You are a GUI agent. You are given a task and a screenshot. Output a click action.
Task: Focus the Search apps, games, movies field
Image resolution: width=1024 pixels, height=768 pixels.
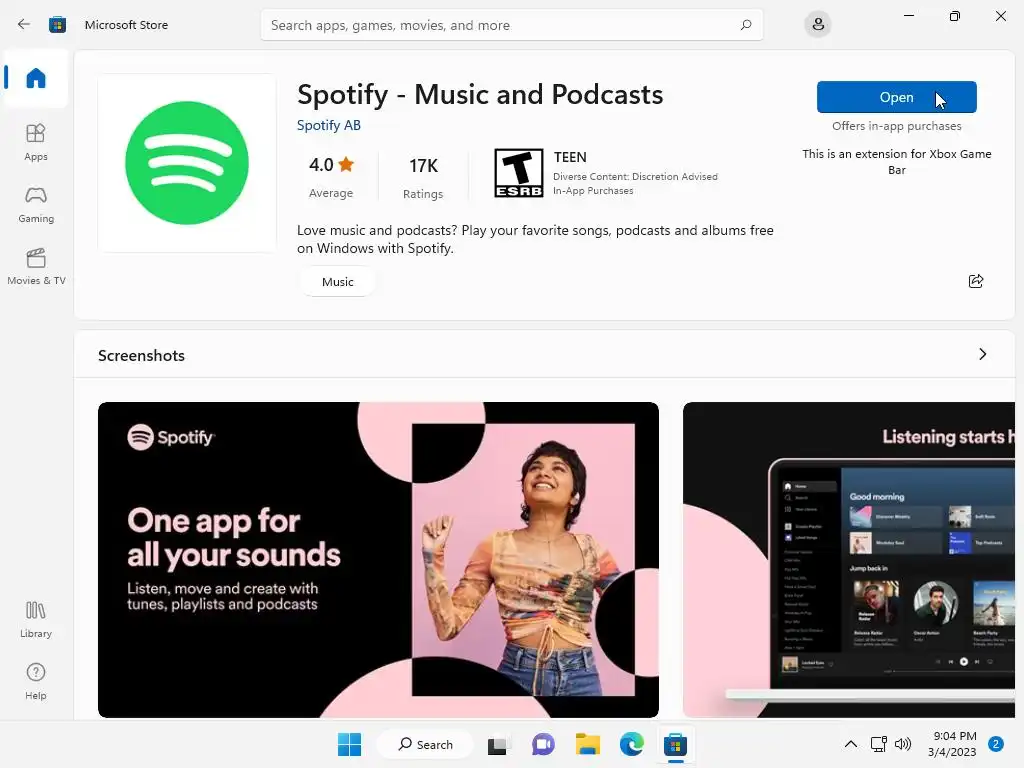click(x=511, y=25)
